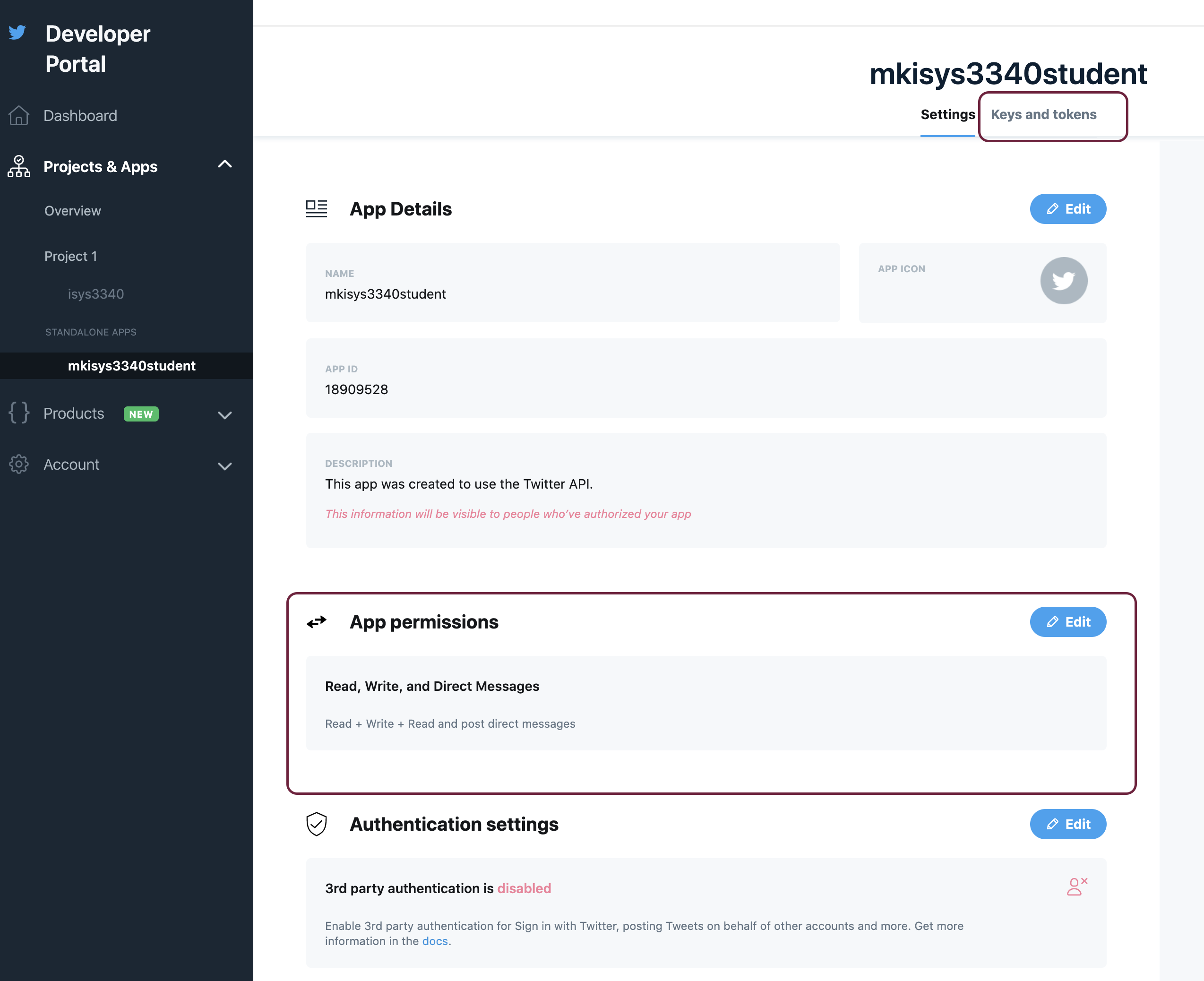Edit the App permissions
The image size is (1204, 981).
coord(1067,621)
